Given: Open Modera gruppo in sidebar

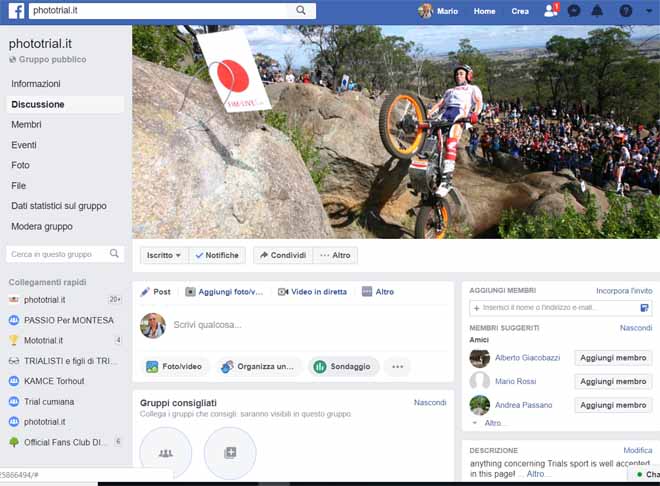Looking at the screenshot, I should coord(42,226).
